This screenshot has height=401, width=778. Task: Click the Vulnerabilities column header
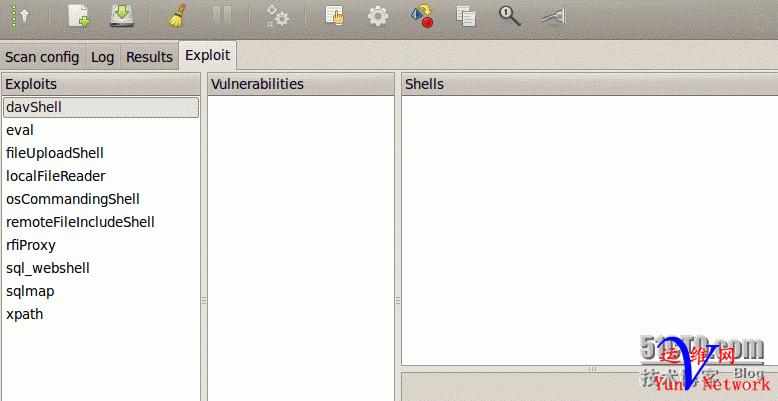301,84
